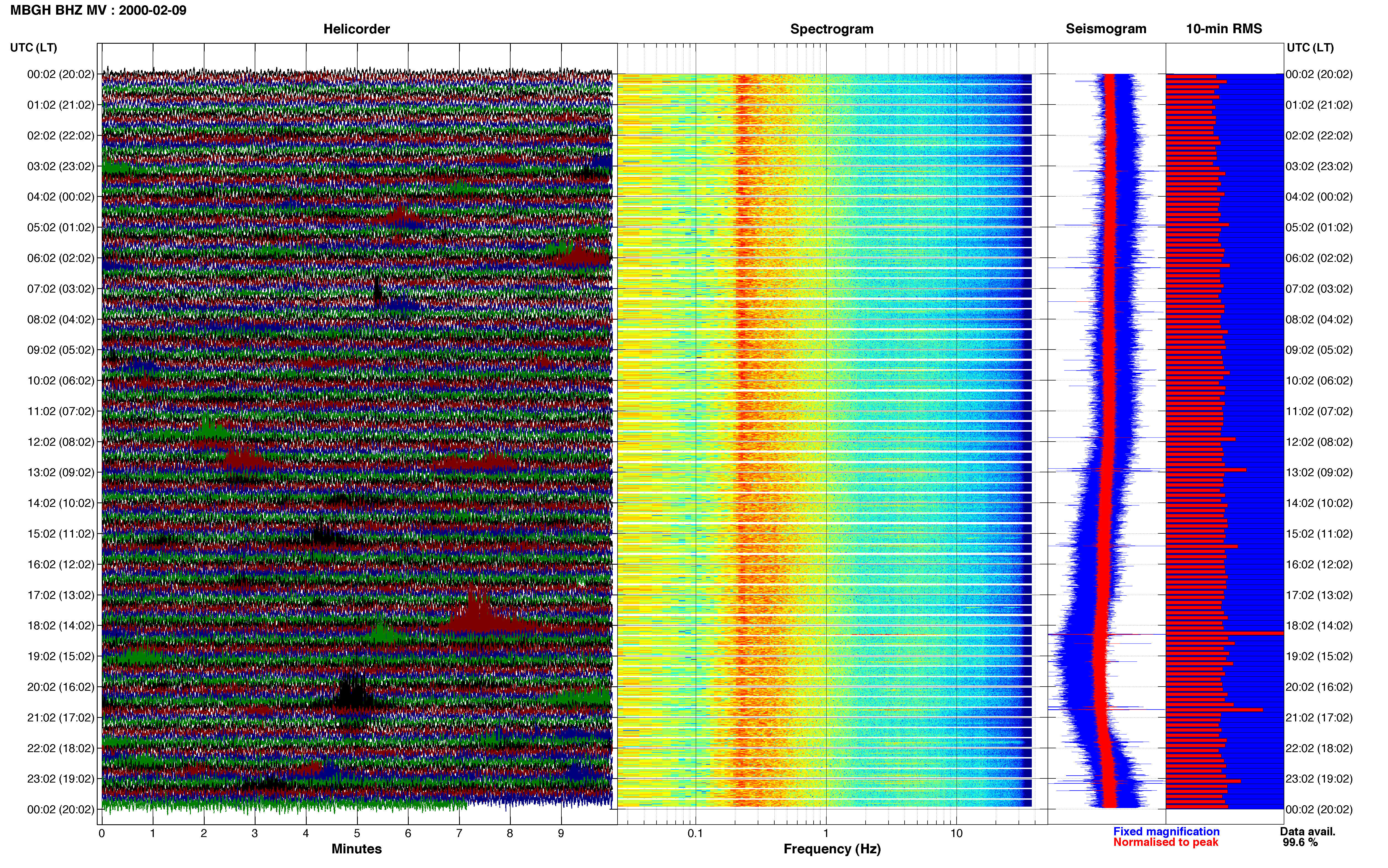The width and height of the screenshot is (1388, 868).
Task: Click helicorder minute tick label '5'
Action: click(357, 833)
